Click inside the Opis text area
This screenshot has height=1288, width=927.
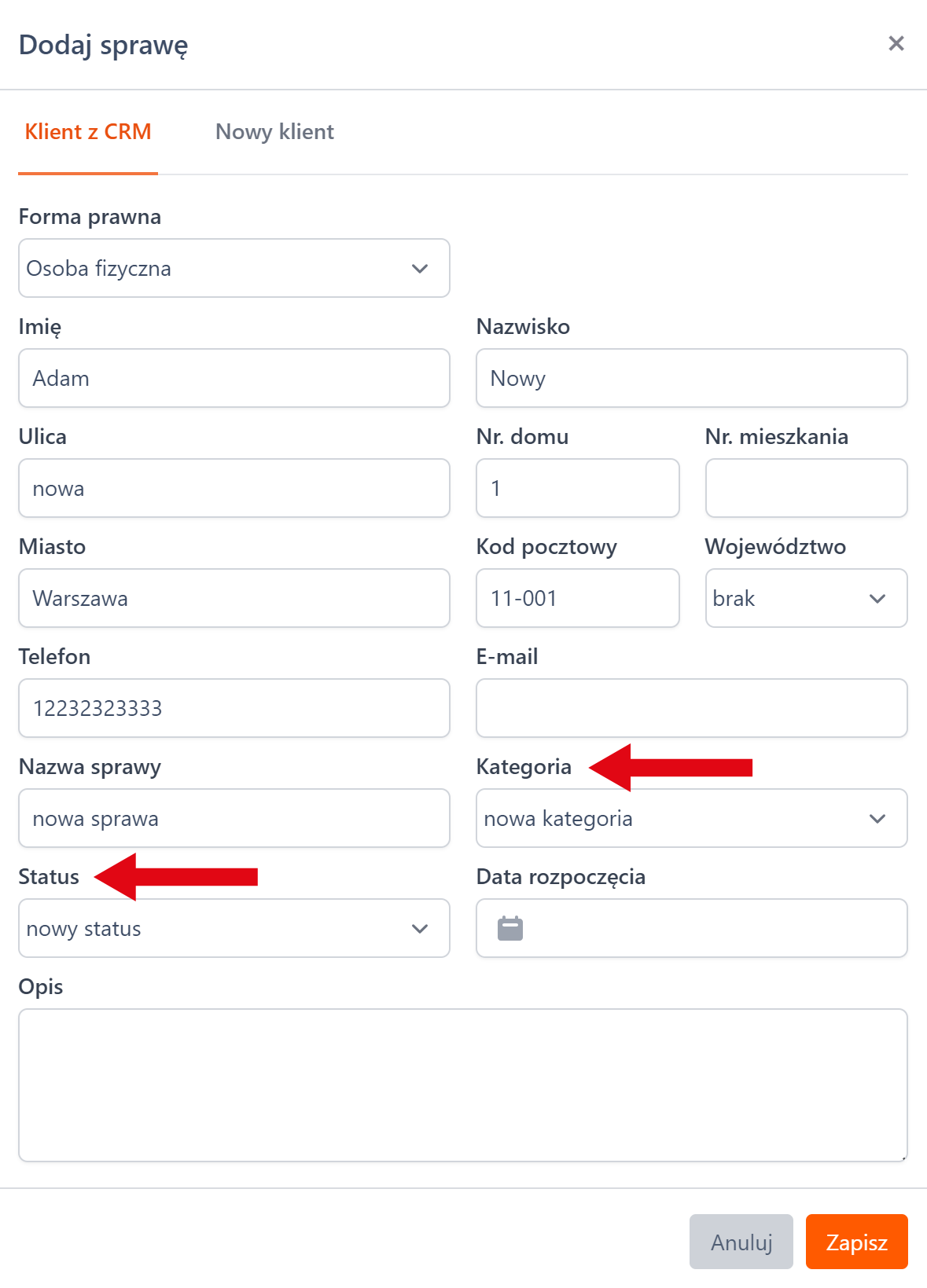pyautogui.click(x=462, y=1084)
